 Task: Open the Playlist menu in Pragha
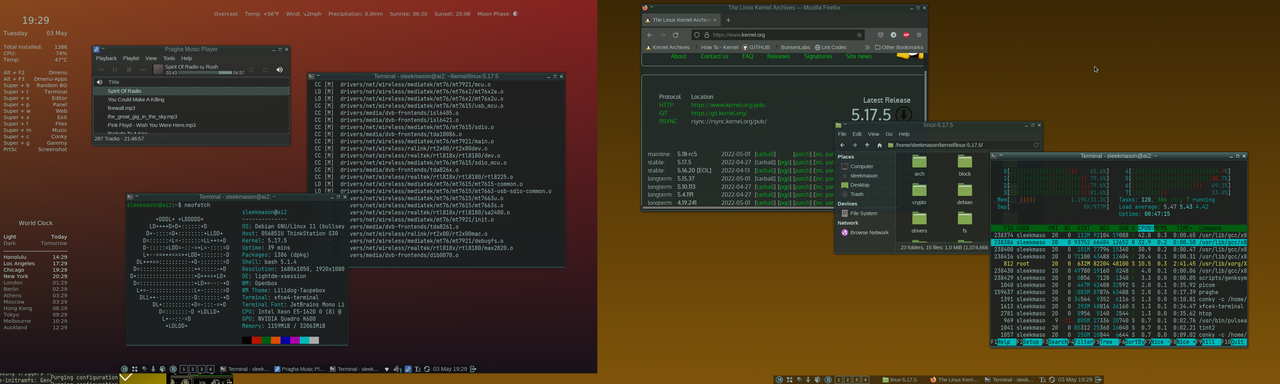click(131, 58)
